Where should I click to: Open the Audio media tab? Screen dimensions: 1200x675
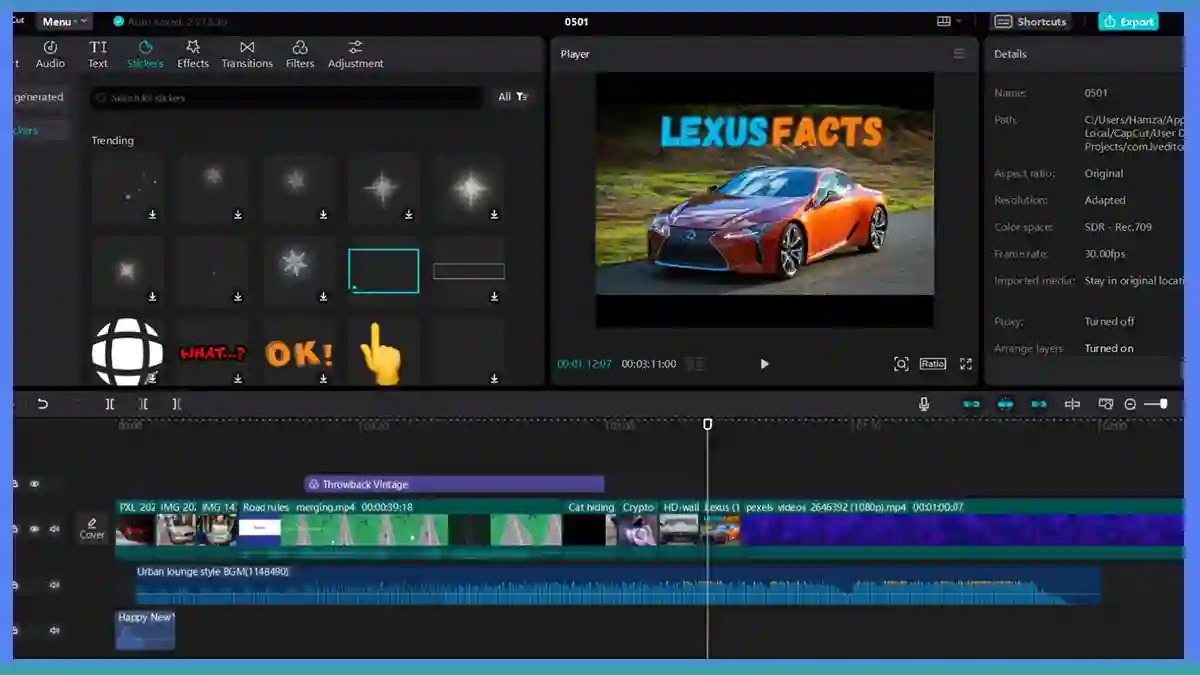tap(50, 54)
